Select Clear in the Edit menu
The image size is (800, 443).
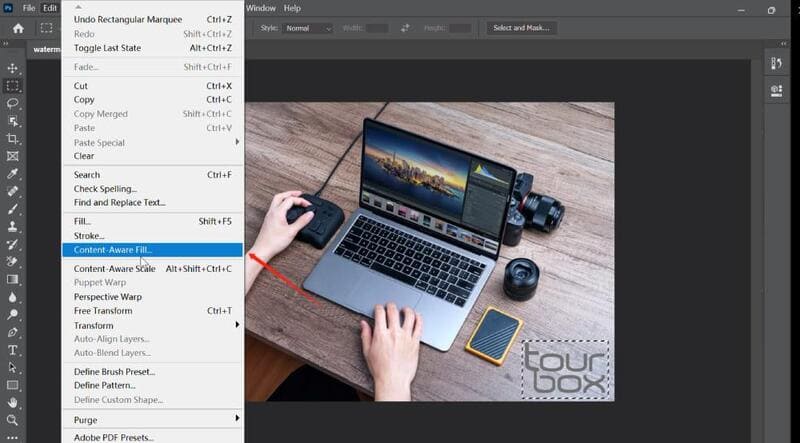[153, 156]
